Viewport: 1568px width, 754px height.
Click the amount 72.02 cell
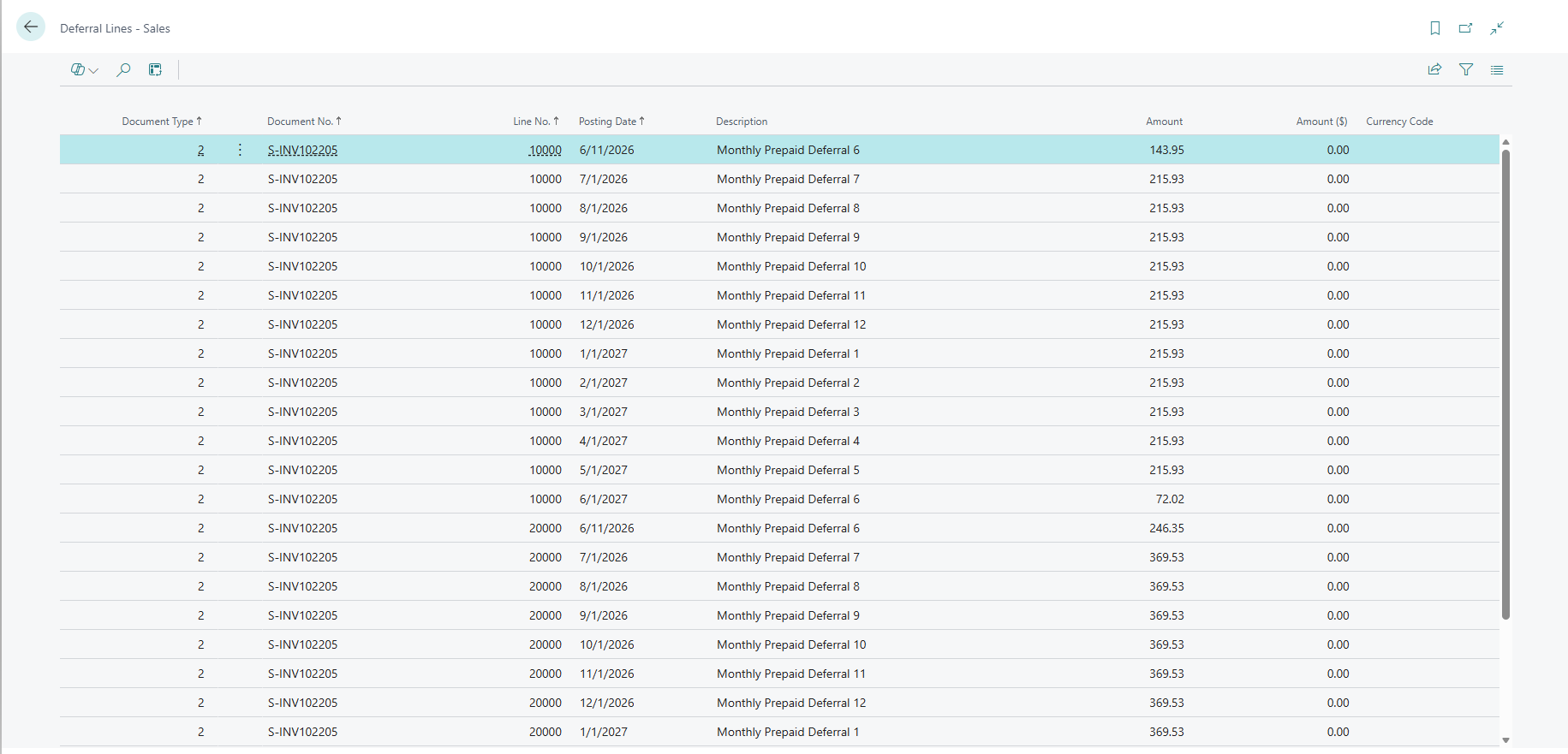click(x=1170, y=499)
